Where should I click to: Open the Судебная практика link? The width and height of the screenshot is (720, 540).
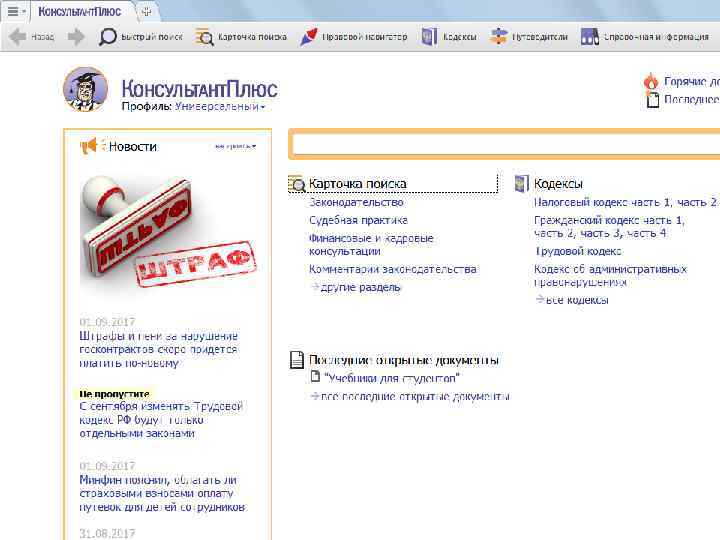(x=358, y=220)
